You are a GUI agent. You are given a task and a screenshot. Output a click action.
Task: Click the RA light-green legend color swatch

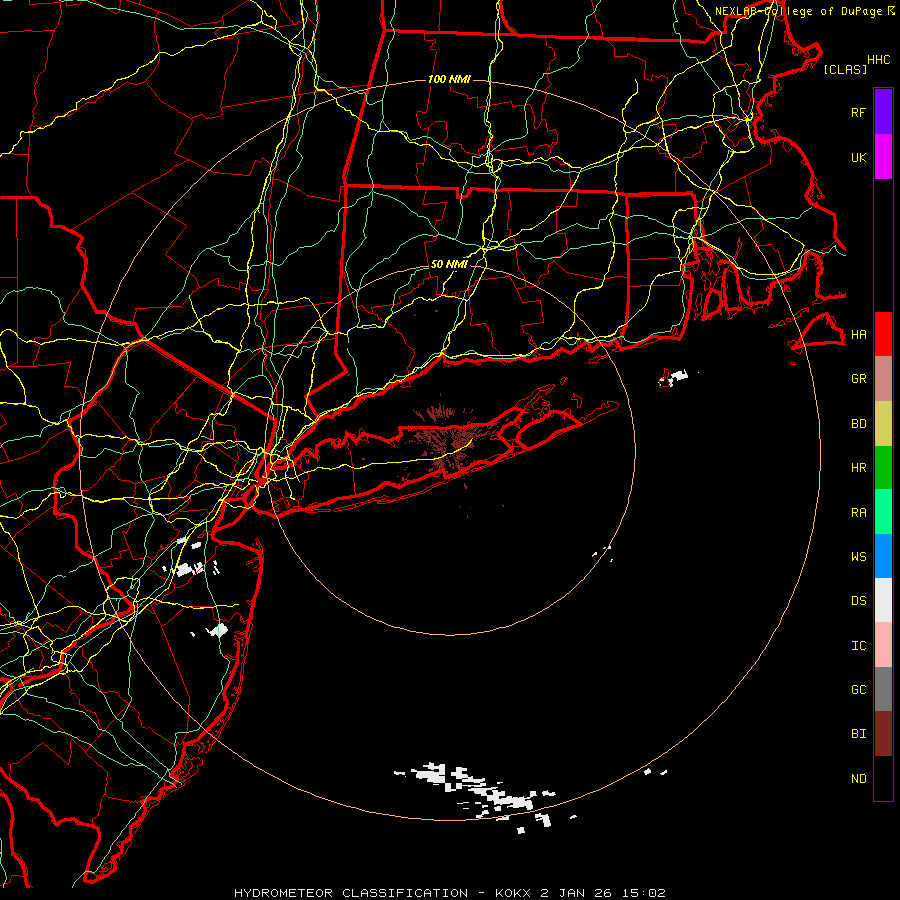883,512
